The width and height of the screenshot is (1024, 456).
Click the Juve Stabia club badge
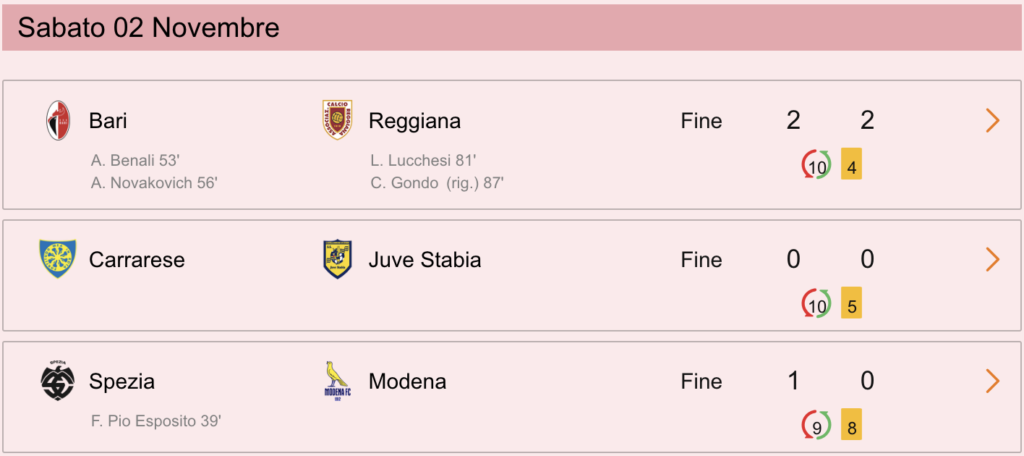coord(338,259)
